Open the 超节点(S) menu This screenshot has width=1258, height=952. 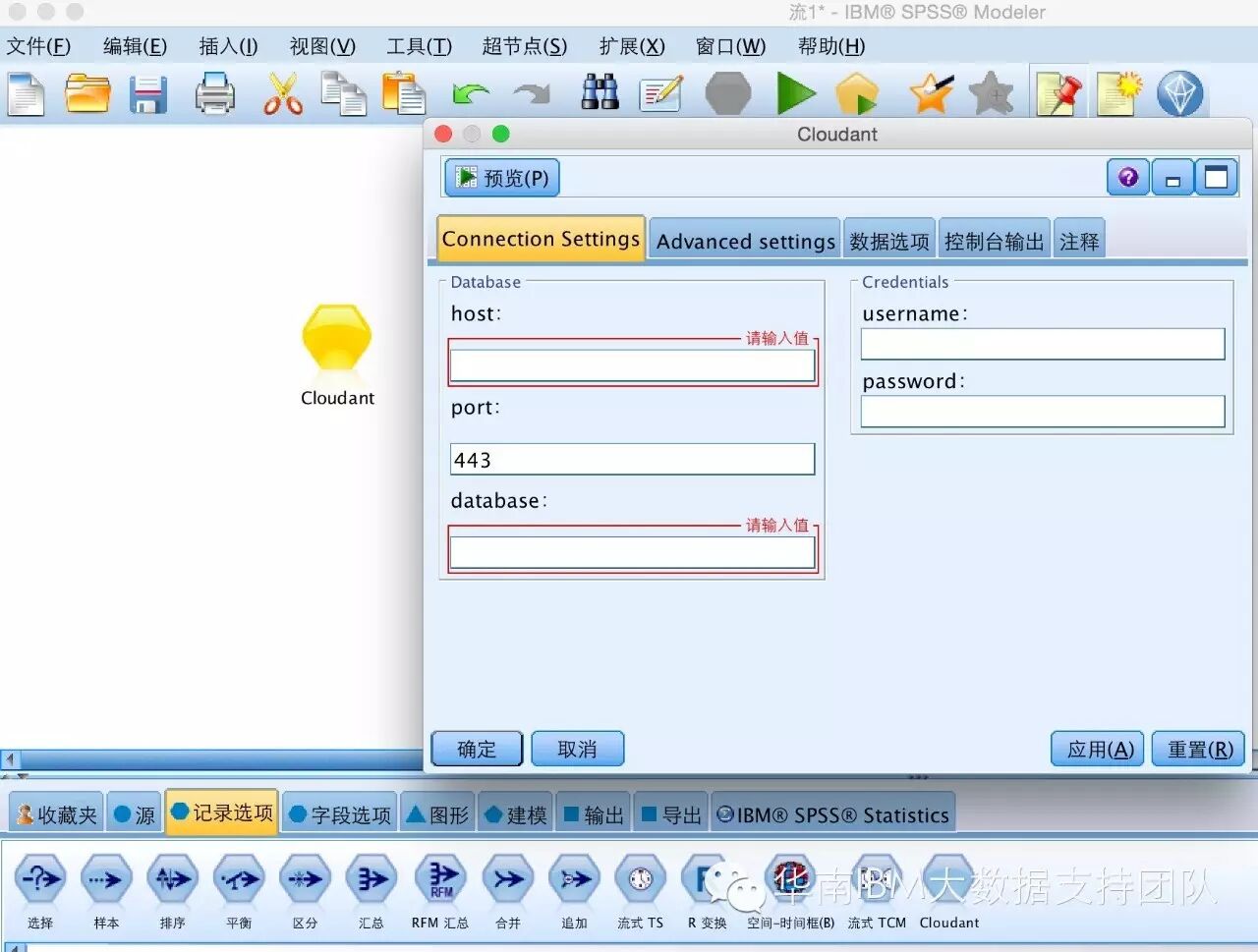pos(525,46)
